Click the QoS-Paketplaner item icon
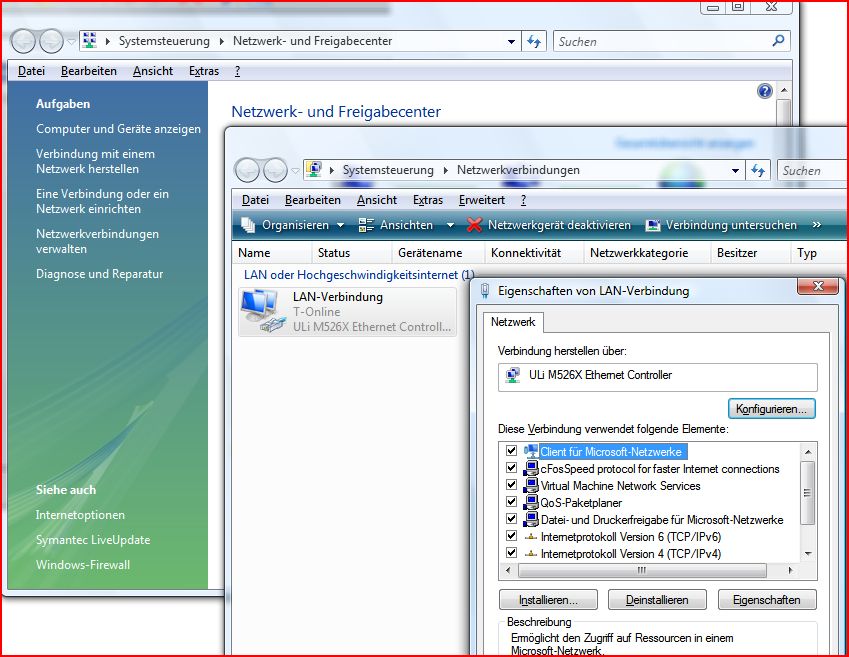This screenshot has height=657, width=849. pyautogui.click(x=531, y=503)
